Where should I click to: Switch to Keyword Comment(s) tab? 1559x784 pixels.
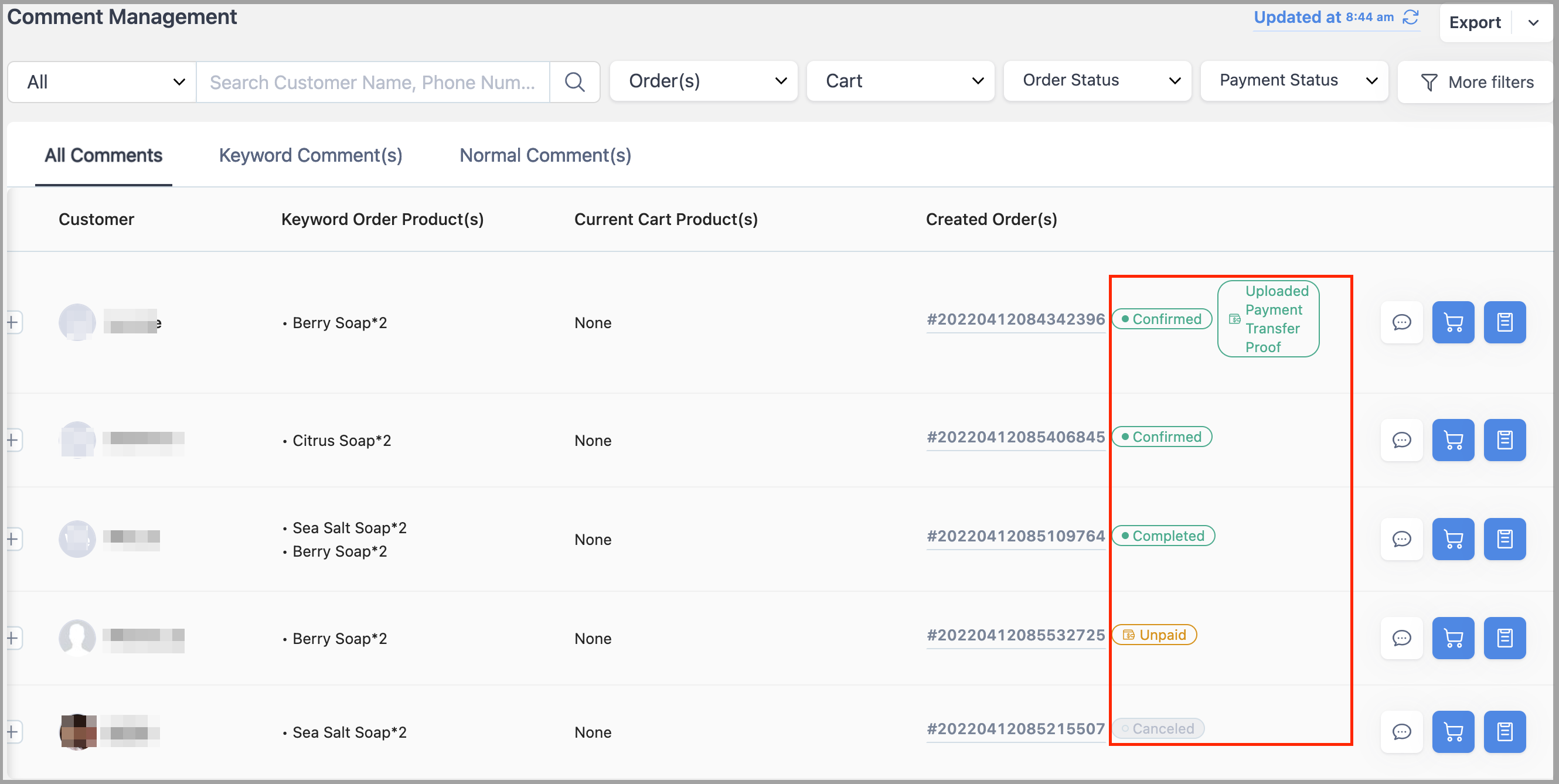(x=311, y=155)
